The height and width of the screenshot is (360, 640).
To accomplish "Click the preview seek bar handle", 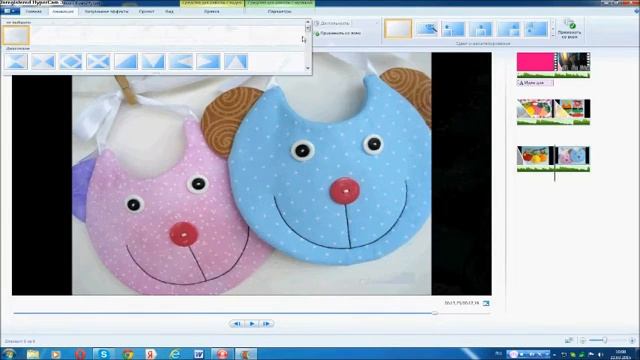I will 435,313.
